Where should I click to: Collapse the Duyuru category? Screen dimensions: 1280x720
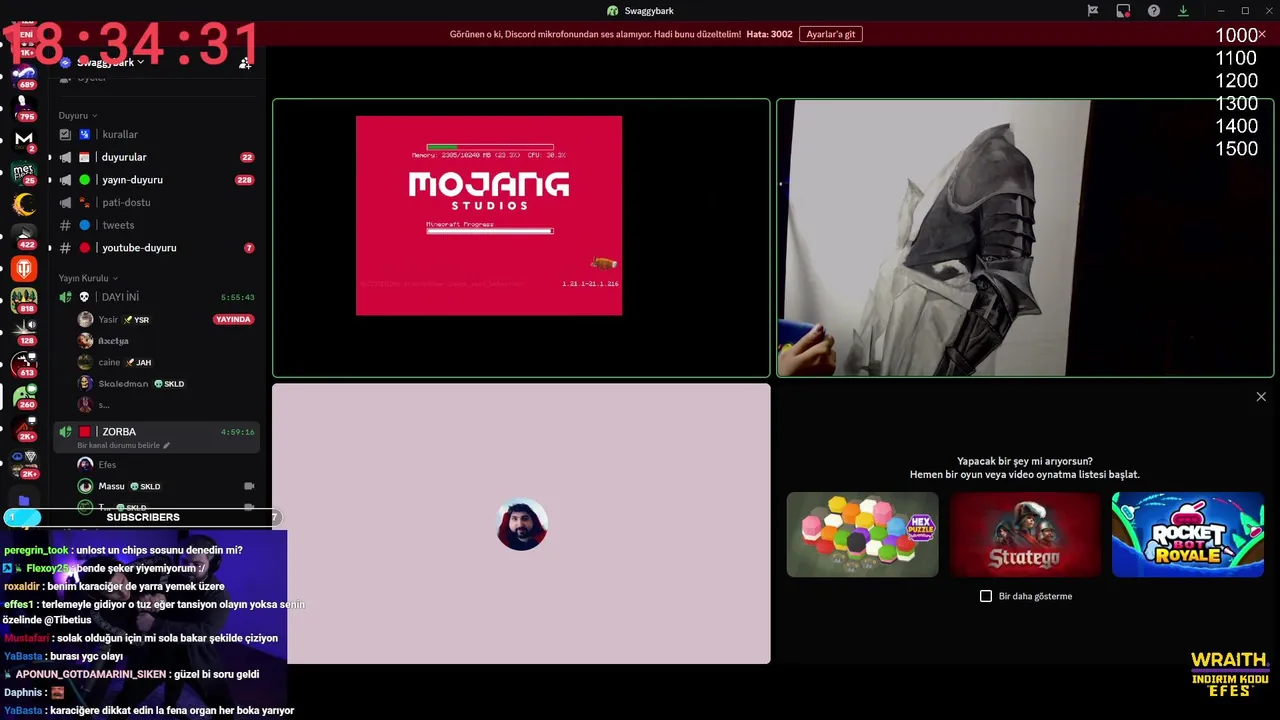pos(78,115)
